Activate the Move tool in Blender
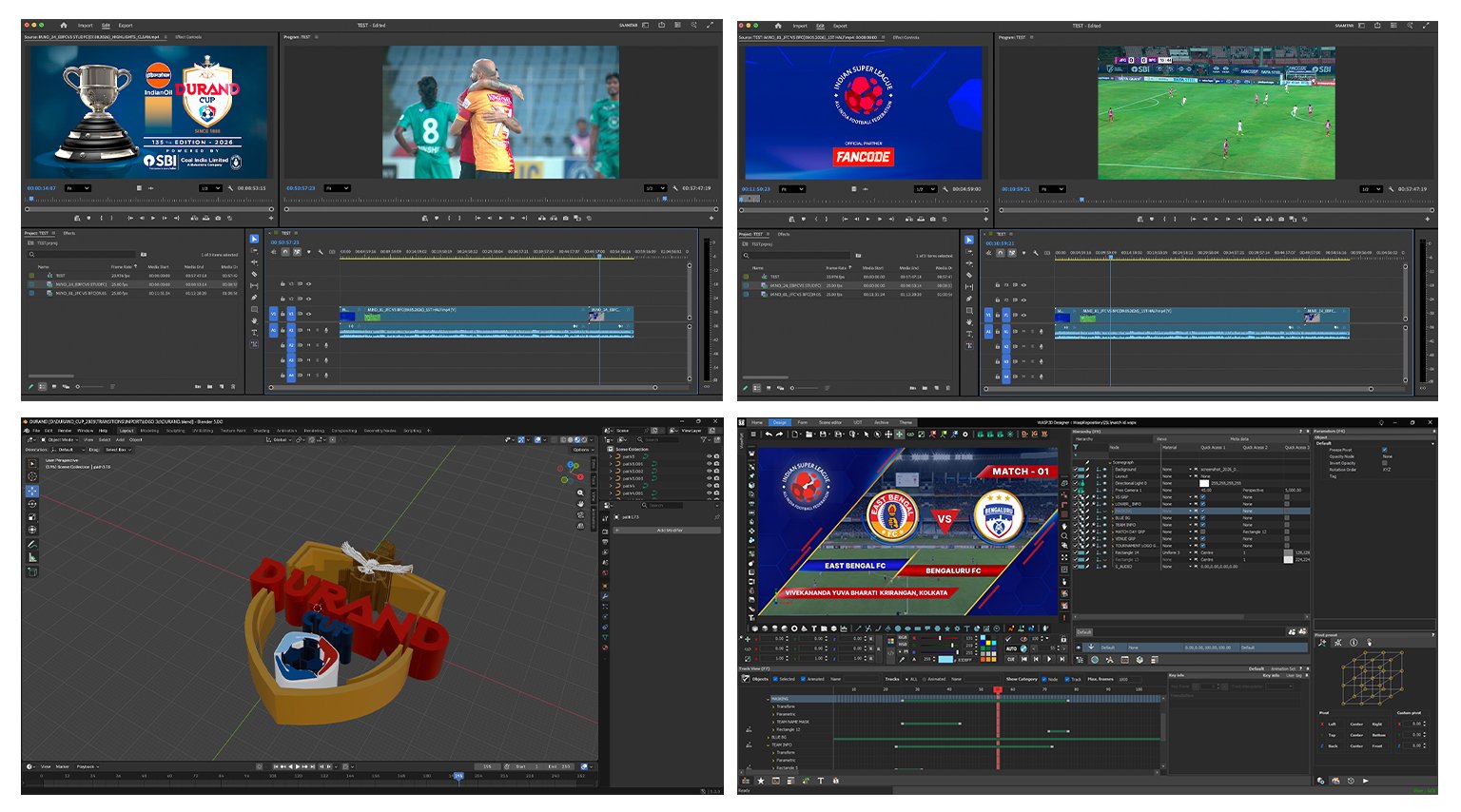The image size is (1461, 812). (32, 491)
